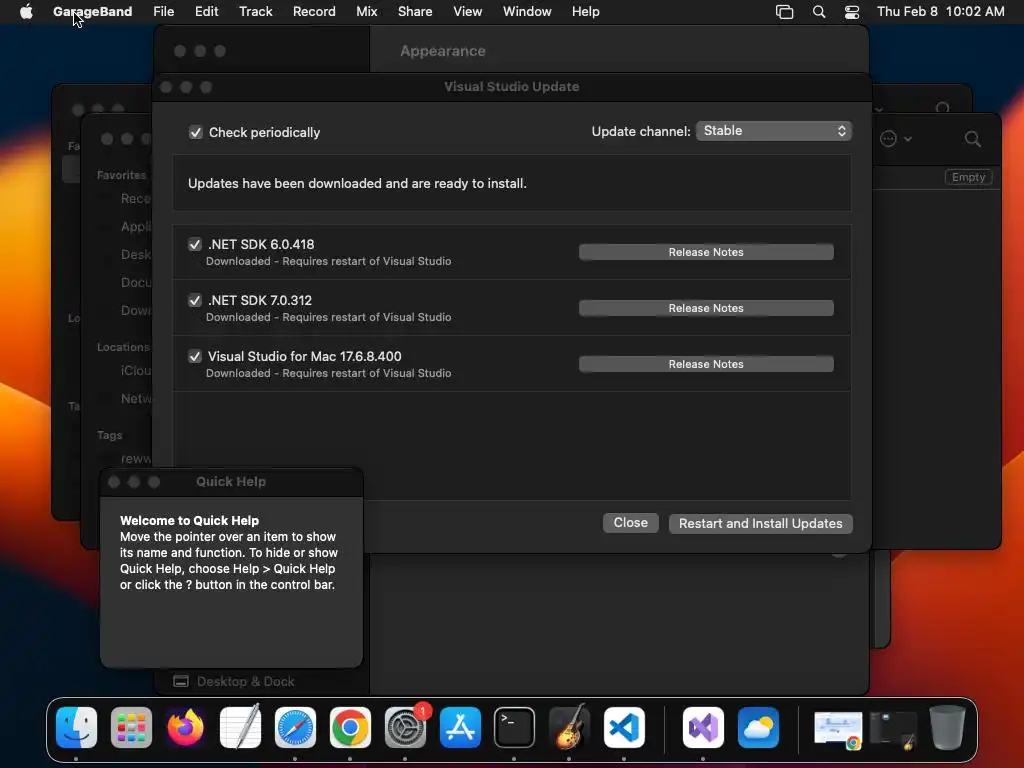Click the date and time in menu bar
The width and height of the screenshot is (1024, 768).
coord(940,11)
